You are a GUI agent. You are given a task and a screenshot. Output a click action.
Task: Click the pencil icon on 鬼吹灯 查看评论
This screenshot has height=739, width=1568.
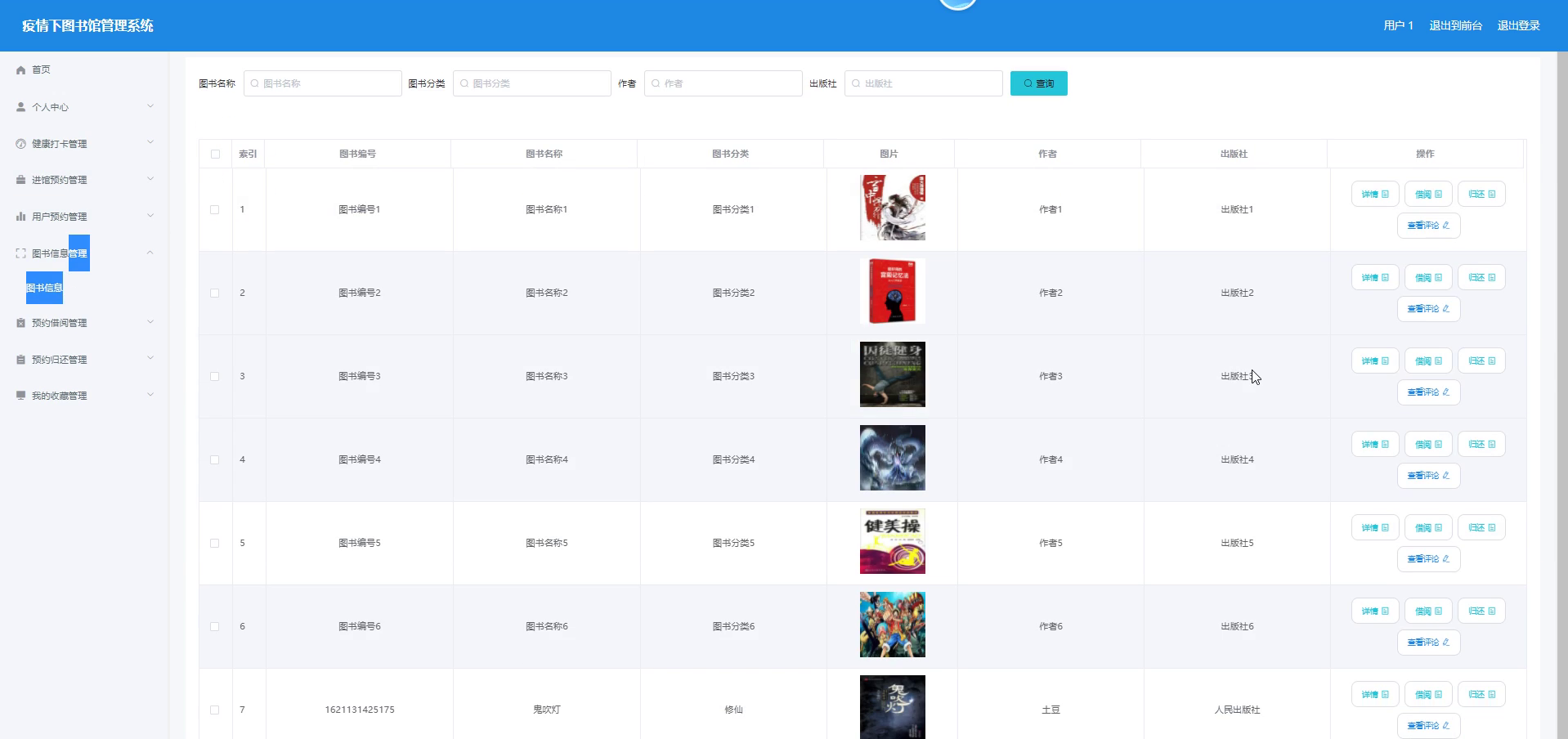coord(1445,726)
